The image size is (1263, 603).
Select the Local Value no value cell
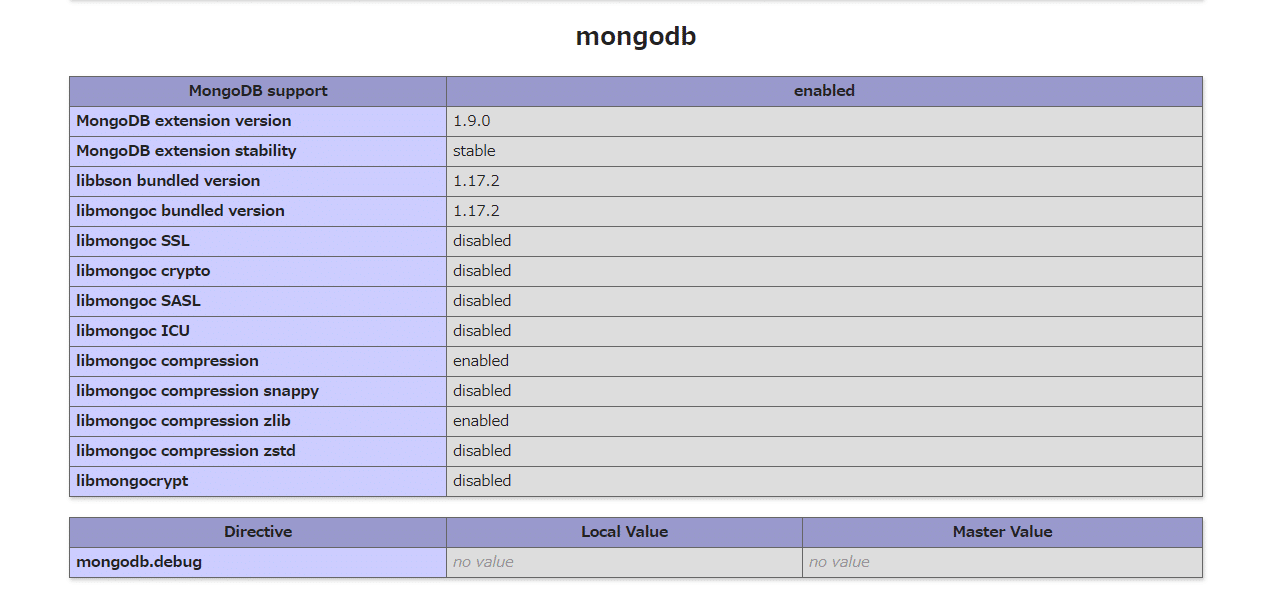(x=483, y=562)
